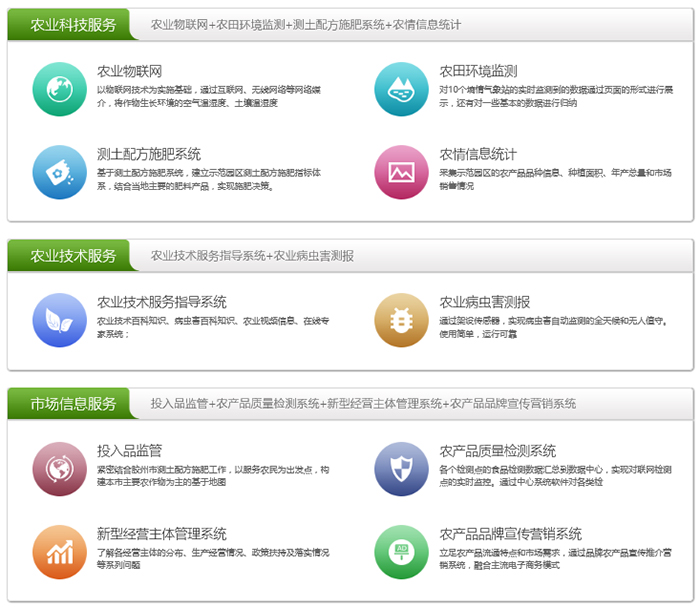The image size is (700, 608).
Task: Click the description text under 新型经营主体管理系统
Action: 213,559
